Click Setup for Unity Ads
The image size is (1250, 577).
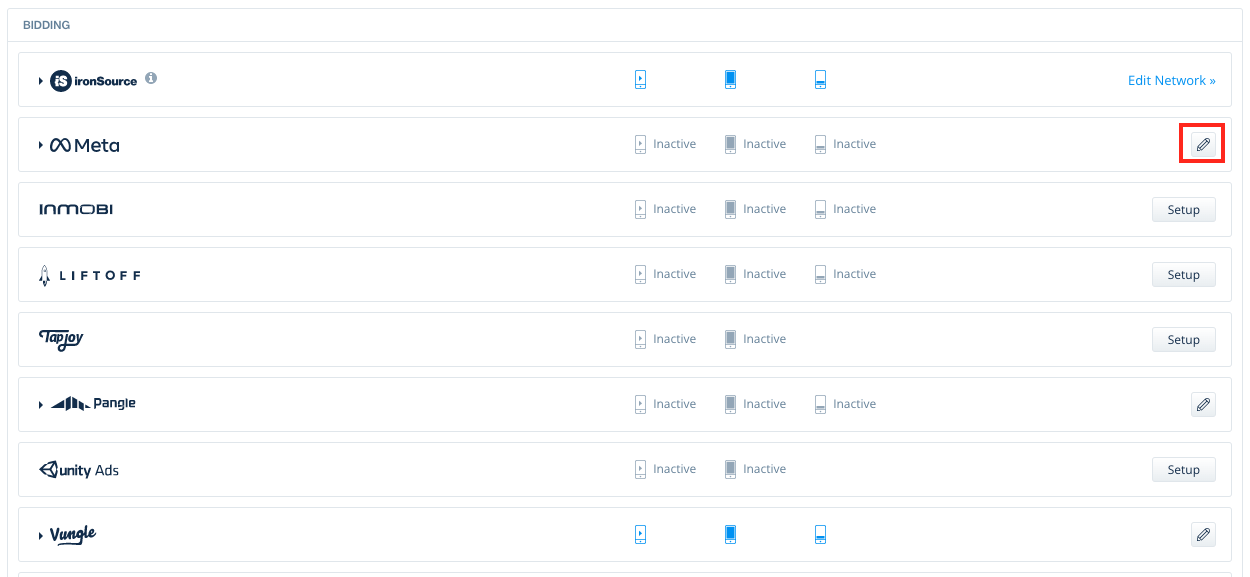1183,469
